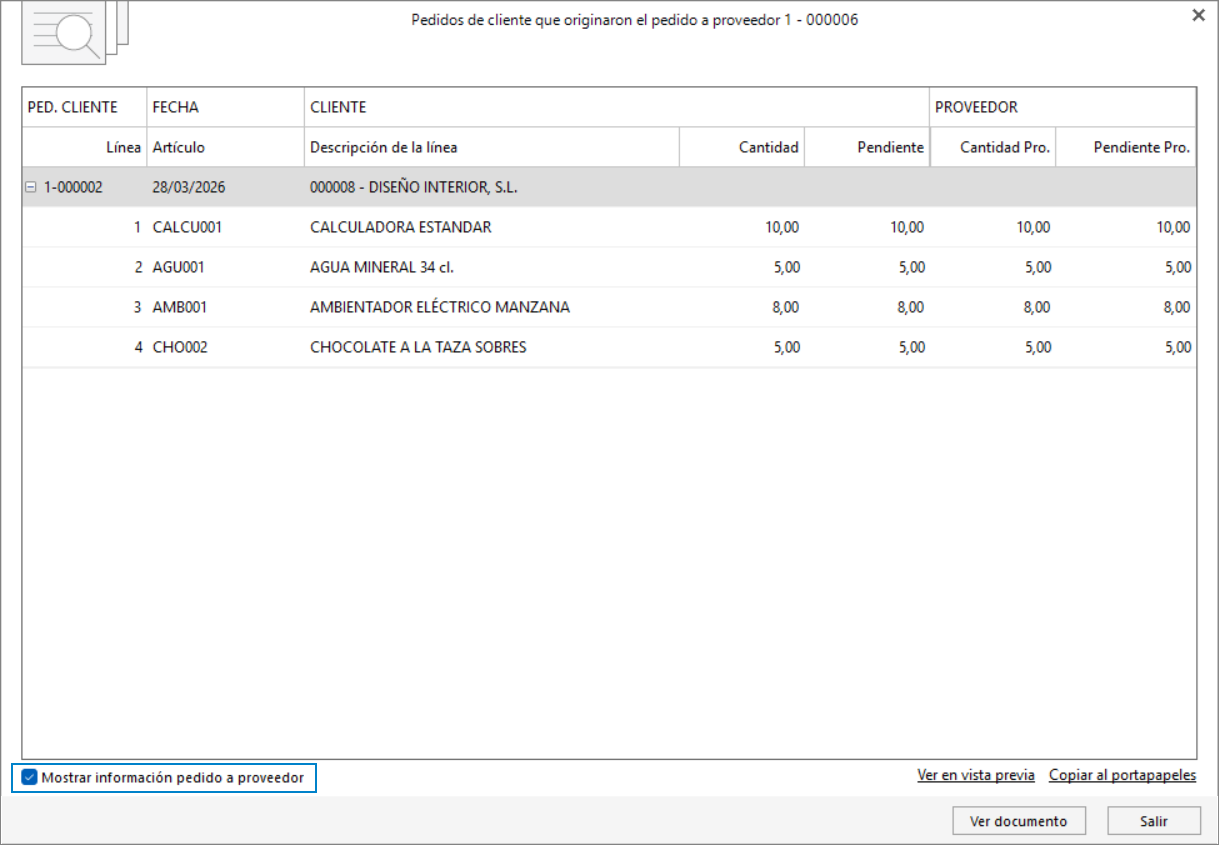Select CHOCOLATE A LA TAZA SOBRES description
Viewport: 1219px width, 845px height.
click(418, 347)
